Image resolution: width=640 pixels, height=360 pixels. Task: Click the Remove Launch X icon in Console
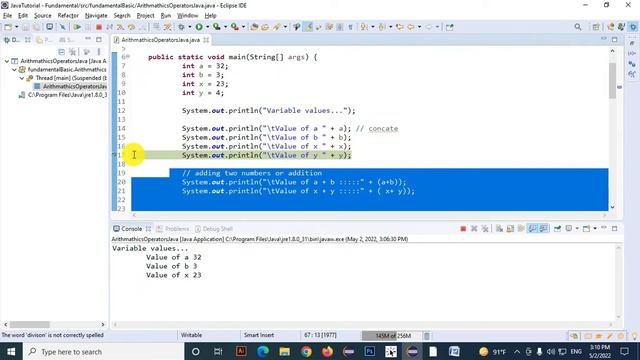[x=474, y=229]
